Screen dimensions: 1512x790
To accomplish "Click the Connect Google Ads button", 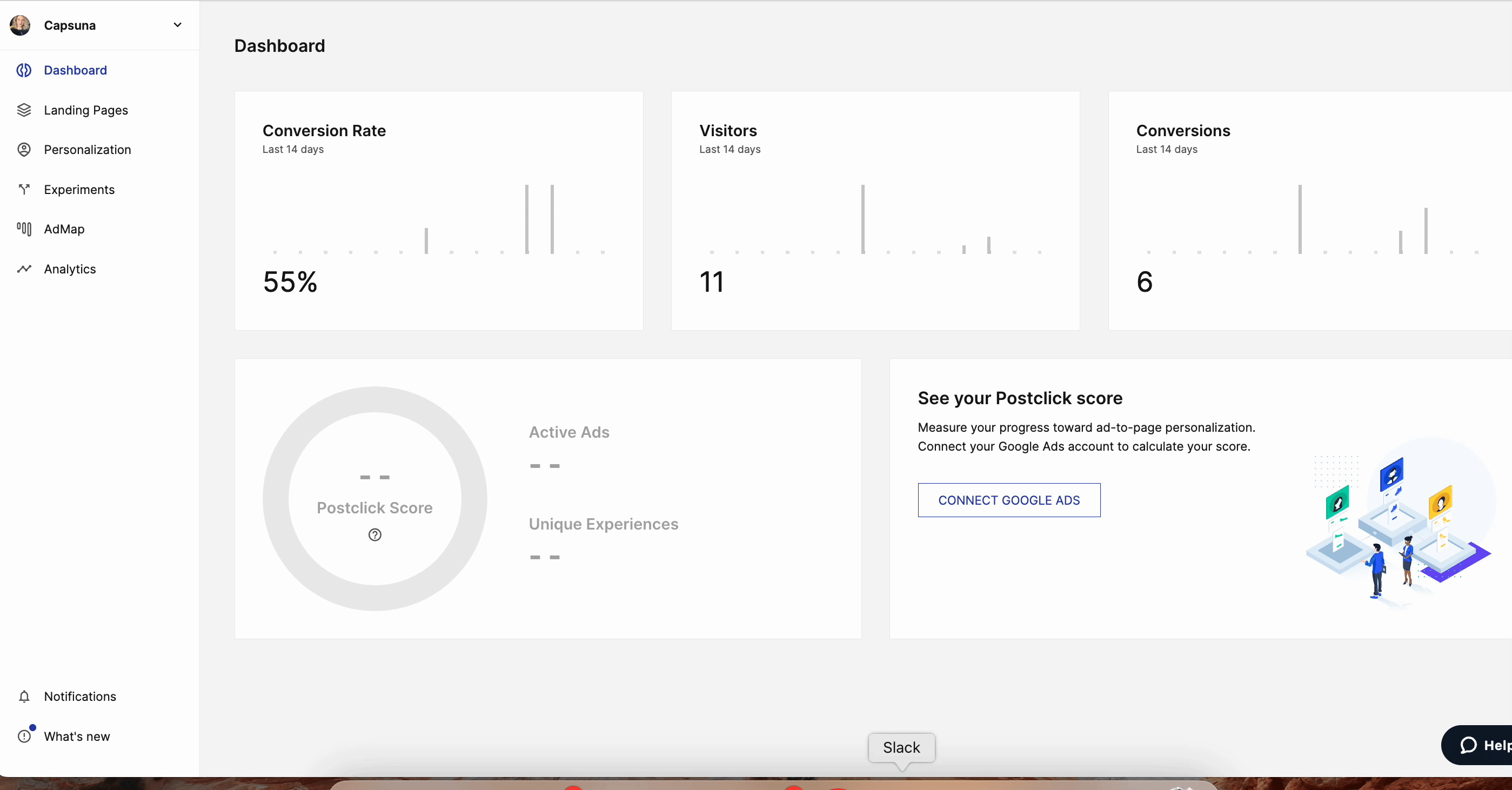I will coord(1008,500).
